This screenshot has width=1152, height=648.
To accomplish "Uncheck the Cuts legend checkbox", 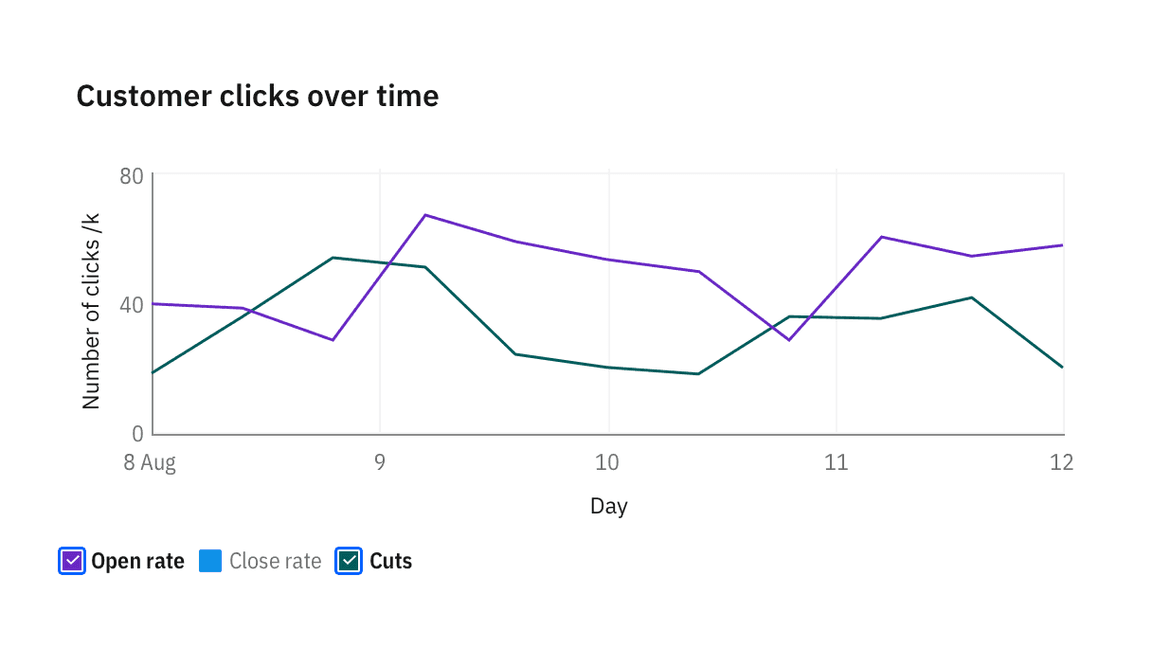I will coord(348,561).
